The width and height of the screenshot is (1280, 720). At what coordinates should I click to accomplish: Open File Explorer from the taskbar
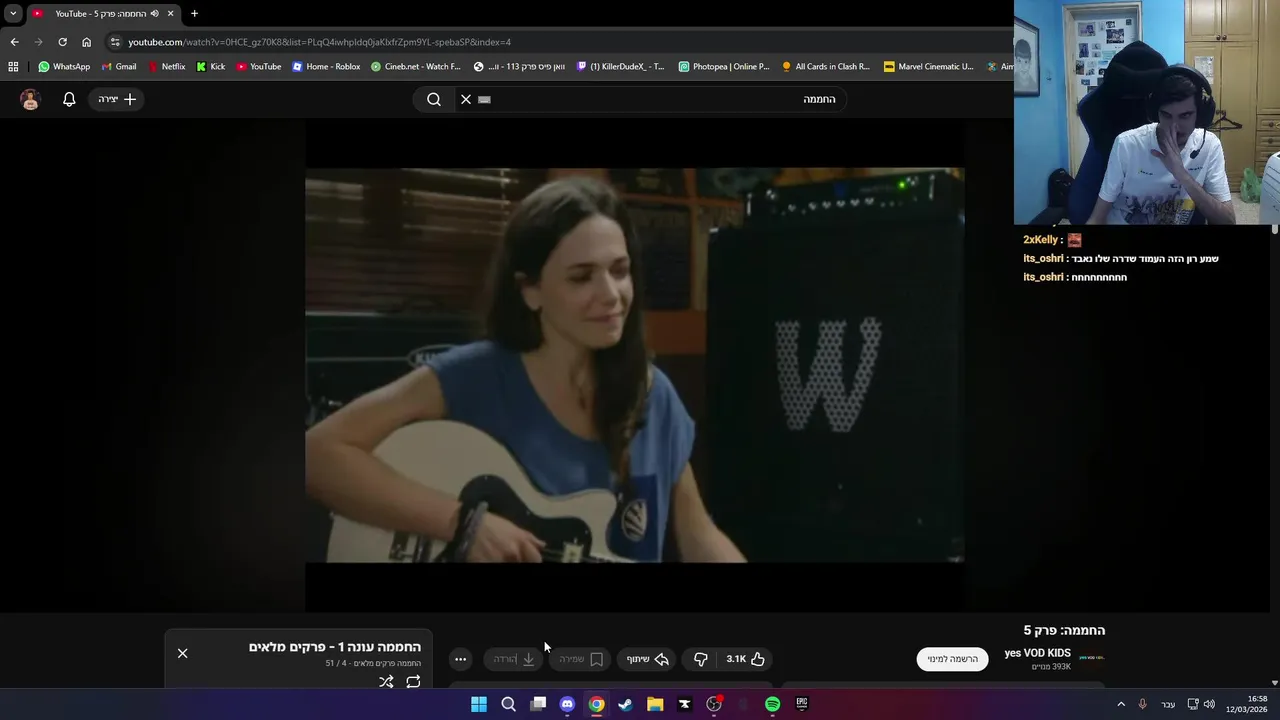(x=655, y=704)
